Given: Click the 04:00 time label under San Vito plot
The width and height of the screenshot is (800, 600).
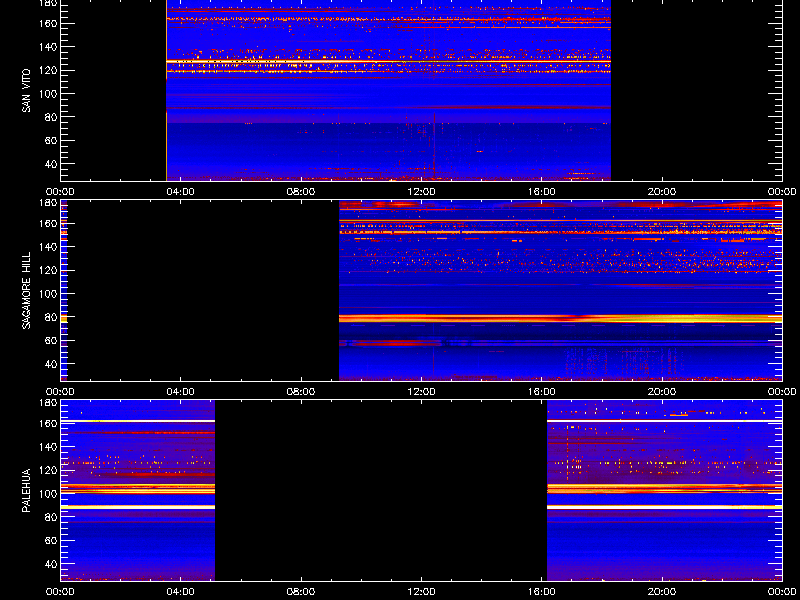Looking at the screenshot, I should coord(181,192).
